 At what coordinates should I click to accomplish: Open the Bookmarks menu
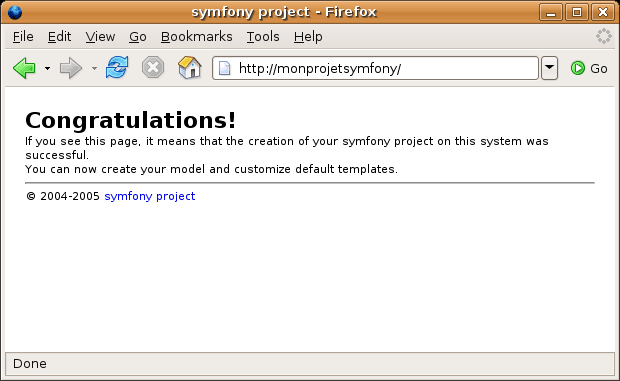coord(197,37)
